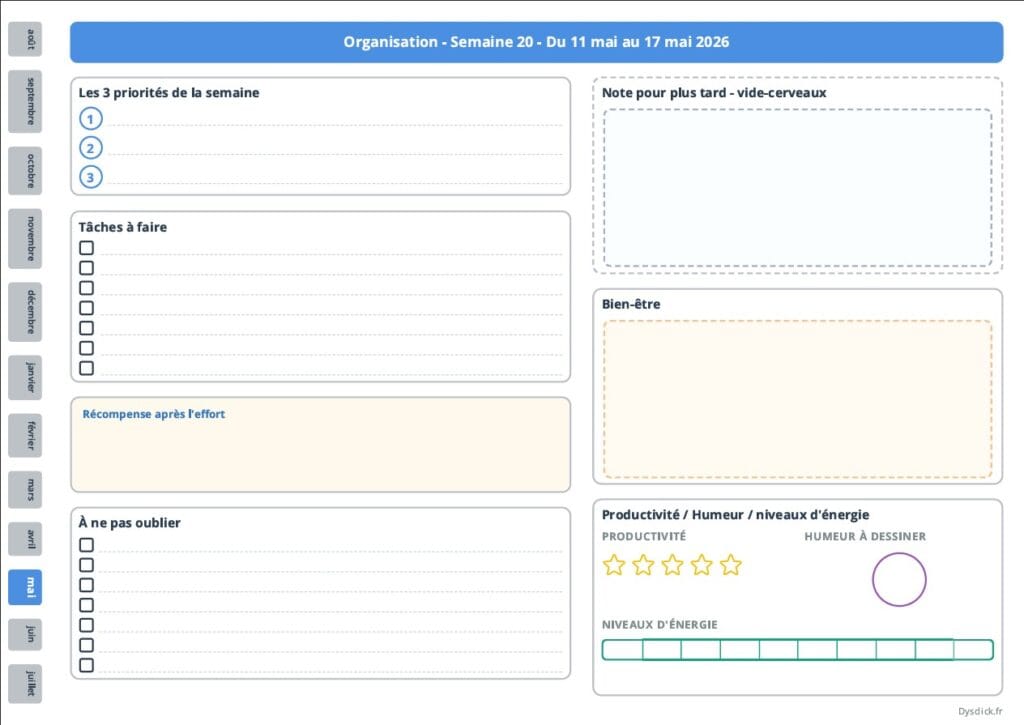Click the first productivity star
The image size is (1024, 725).
click(614, 565)
